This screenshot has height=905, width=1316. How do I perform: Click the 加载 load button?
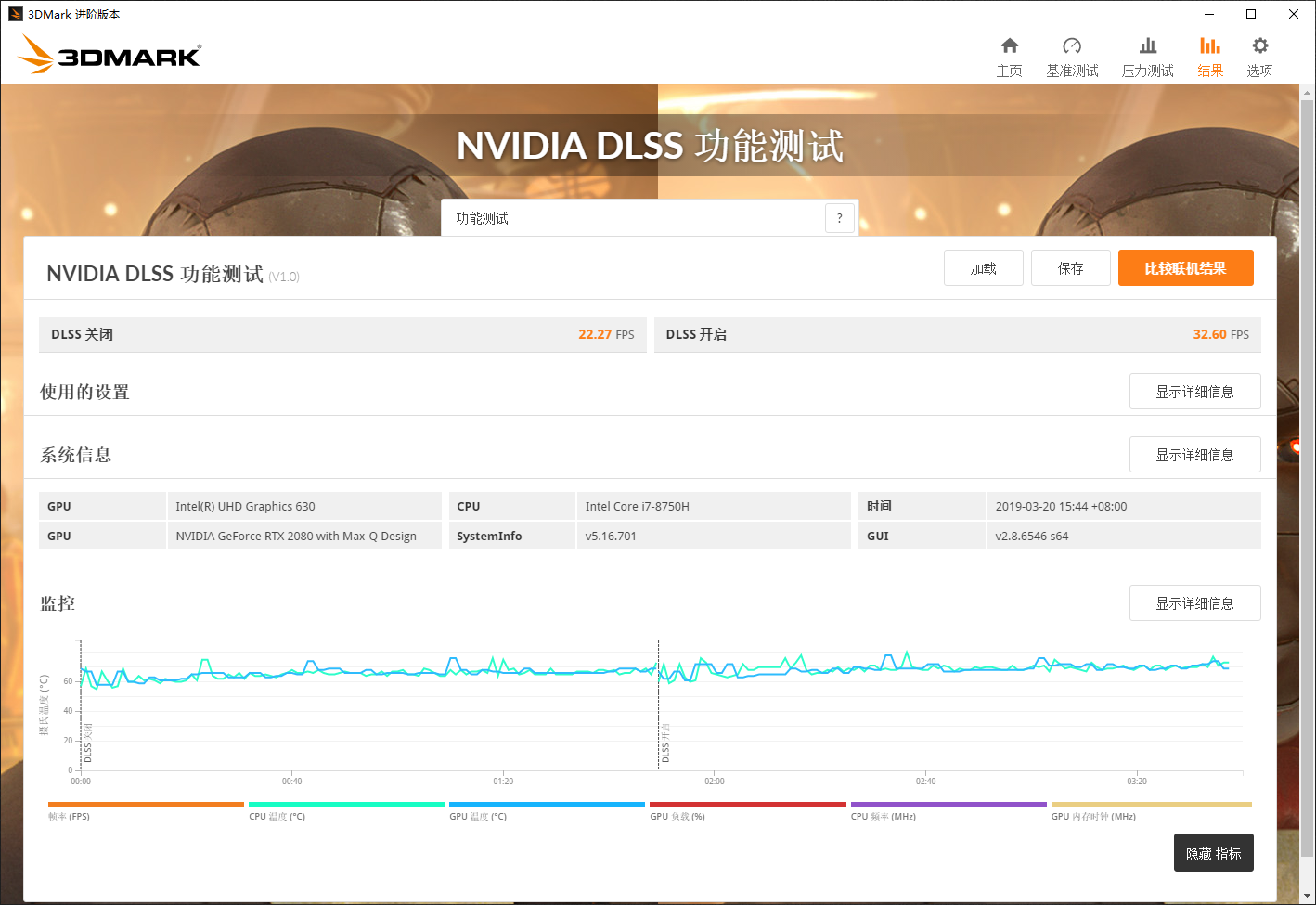point(984,268)
